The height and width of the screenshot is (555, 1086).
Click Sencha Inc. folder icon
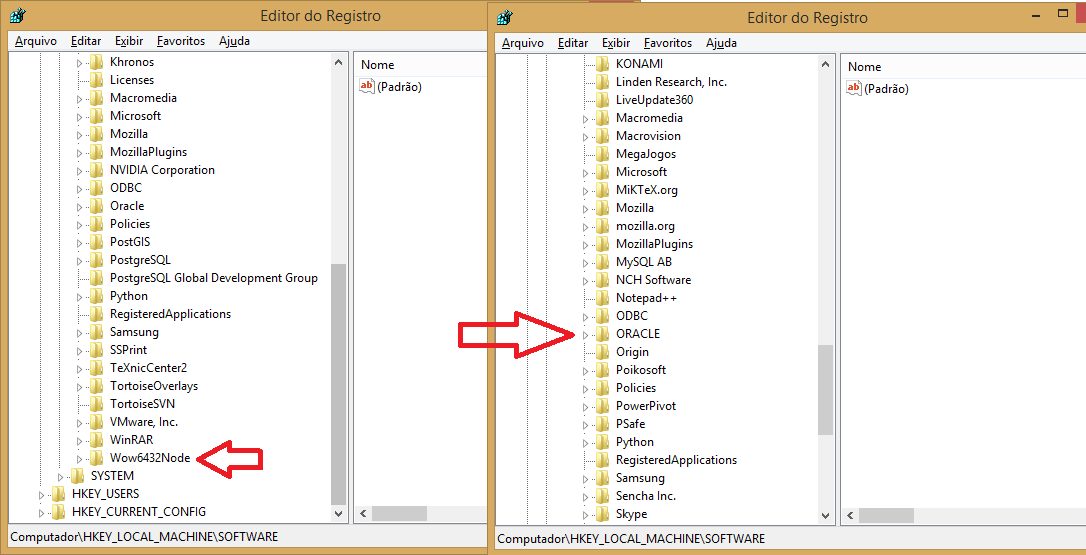pos(603,496)
